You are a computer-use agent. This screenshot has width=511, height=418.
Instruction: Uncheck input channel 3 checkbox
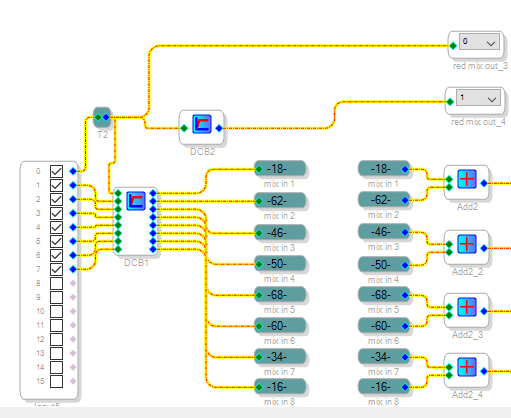click(x=56, y=213)
